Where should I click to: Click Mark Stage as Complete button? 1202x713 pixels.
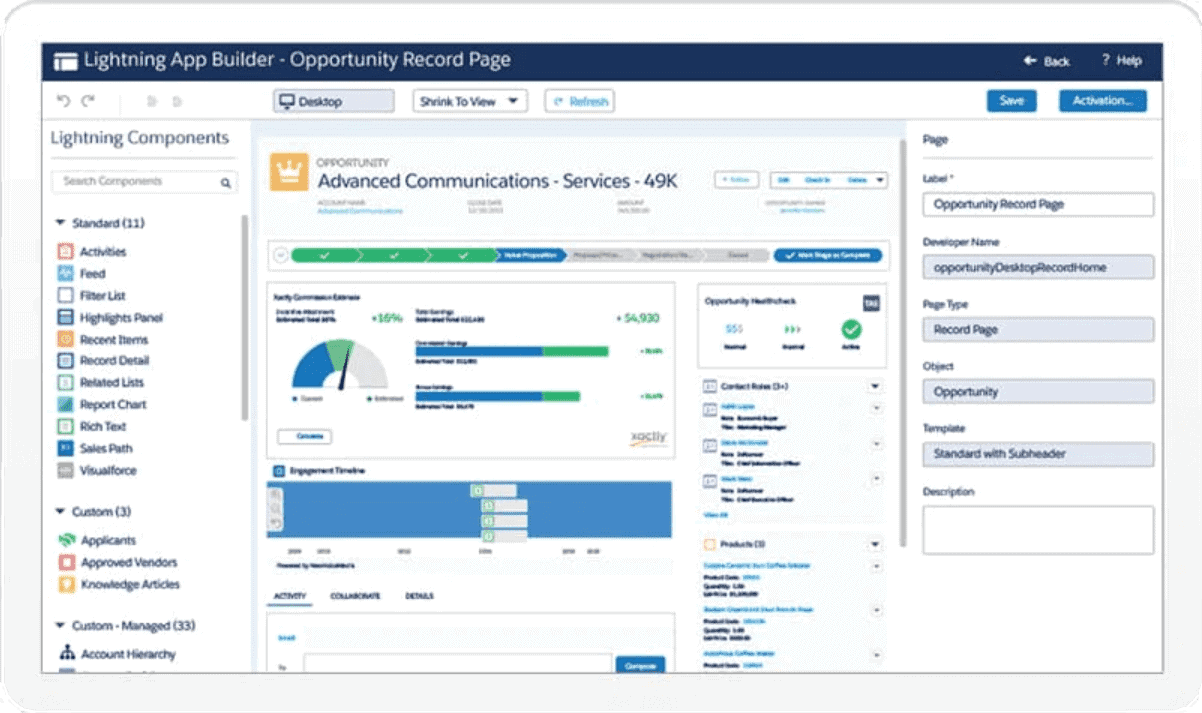828,255
